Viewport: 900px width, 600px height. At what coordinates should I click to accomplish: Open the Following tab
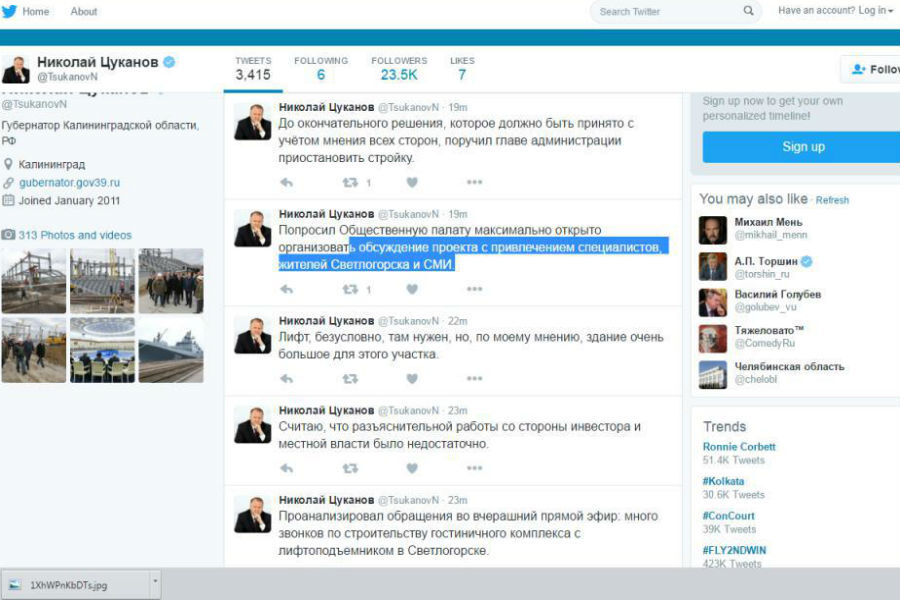coord(320,69)
